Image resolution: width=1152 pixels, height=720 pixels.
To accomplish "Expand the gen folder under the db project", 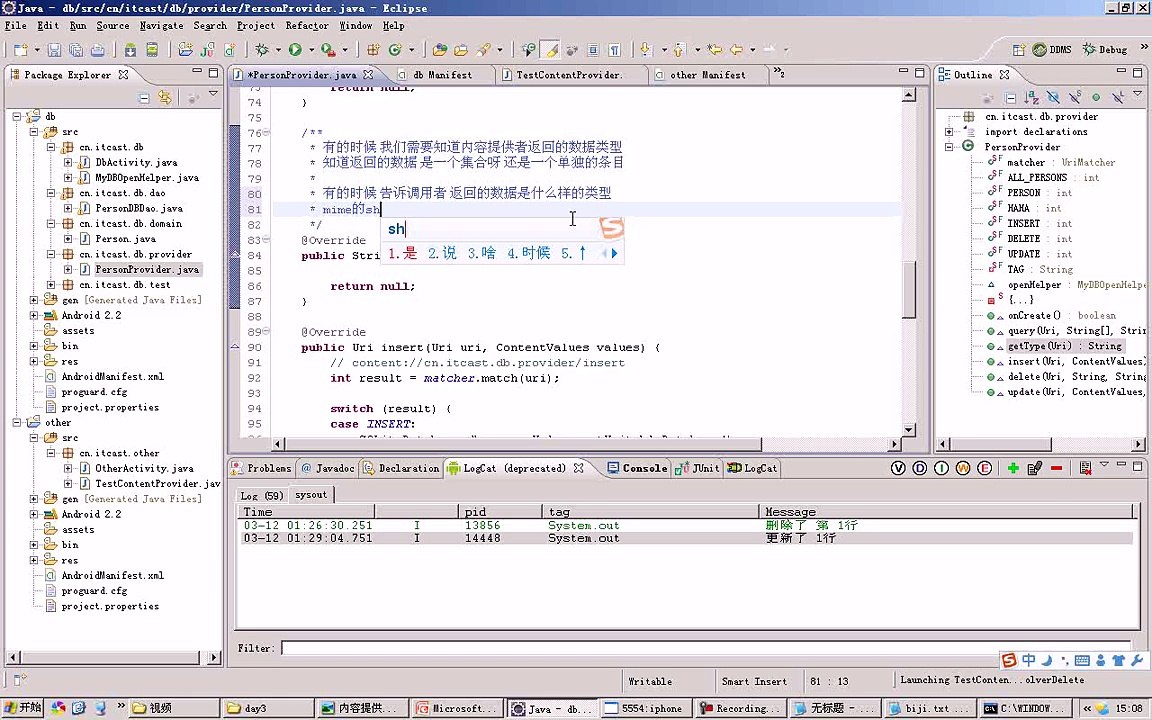I will (x=34, y=300).
